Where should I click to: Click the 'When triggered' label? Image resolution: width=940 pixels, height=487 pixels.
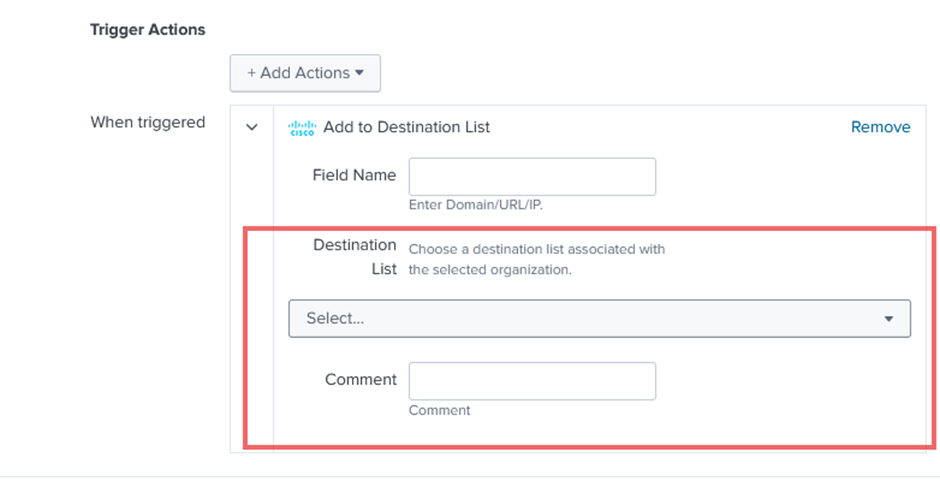pos(148,122)
